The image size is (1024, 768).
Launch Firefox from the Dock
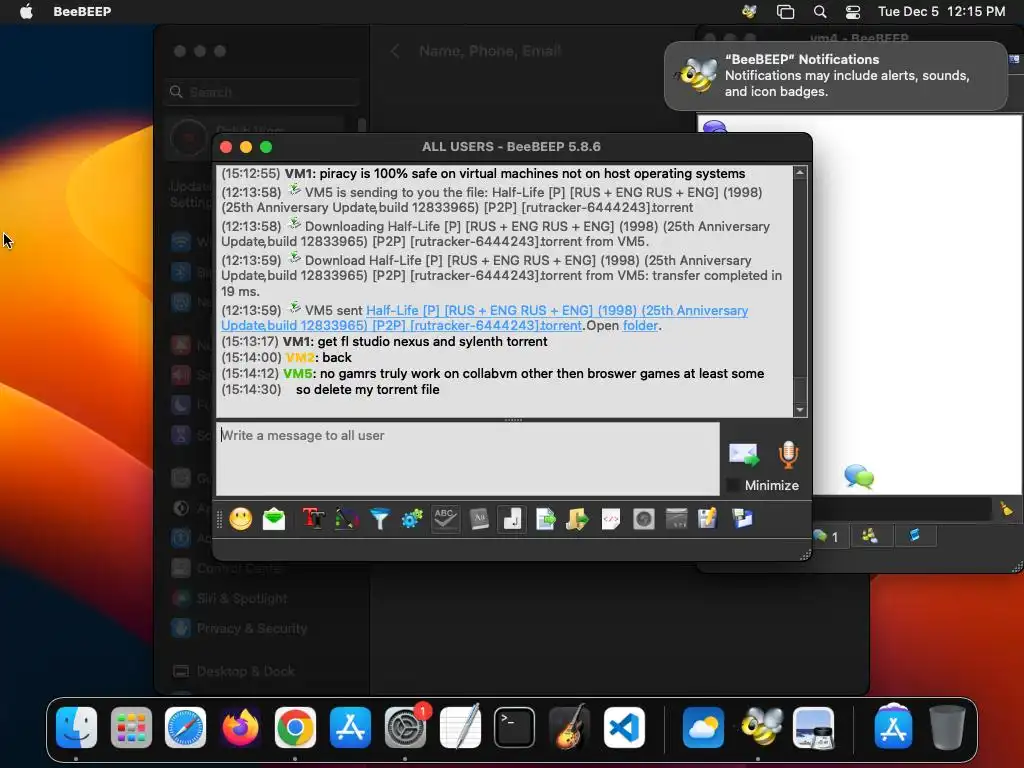(240, 728)
